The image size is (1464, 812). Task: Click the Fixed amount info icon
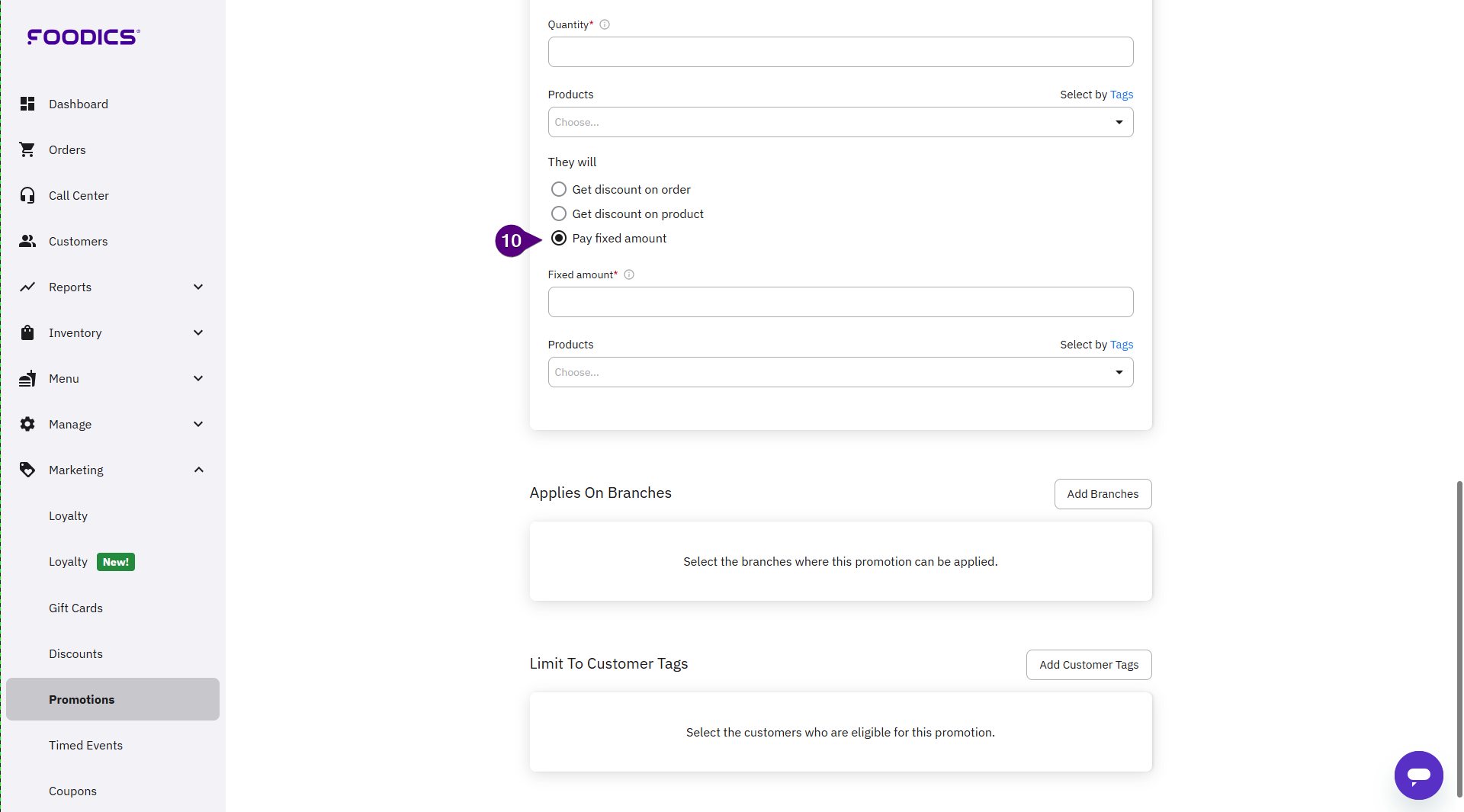[x=629, y=274]
